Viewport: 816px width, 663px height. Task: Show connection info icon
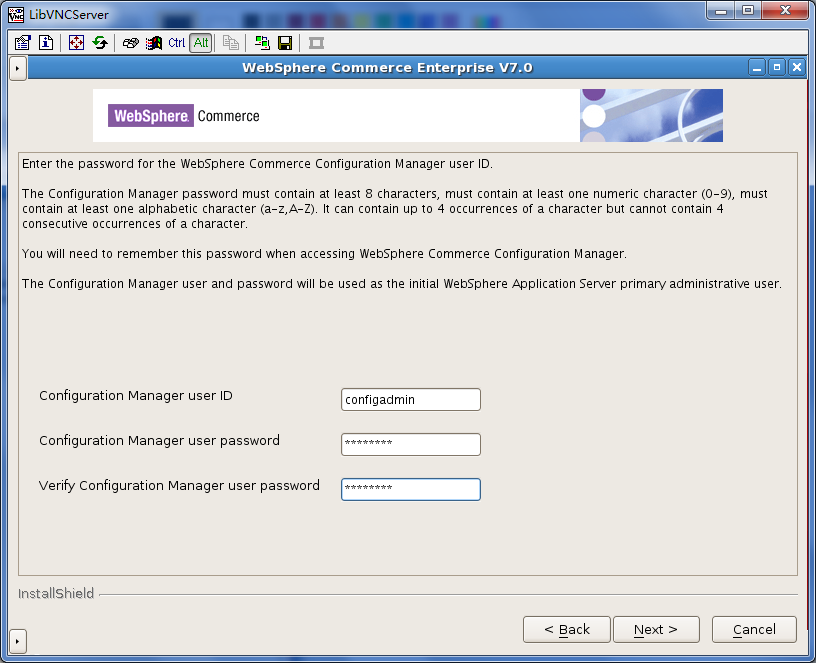(46, 43)
